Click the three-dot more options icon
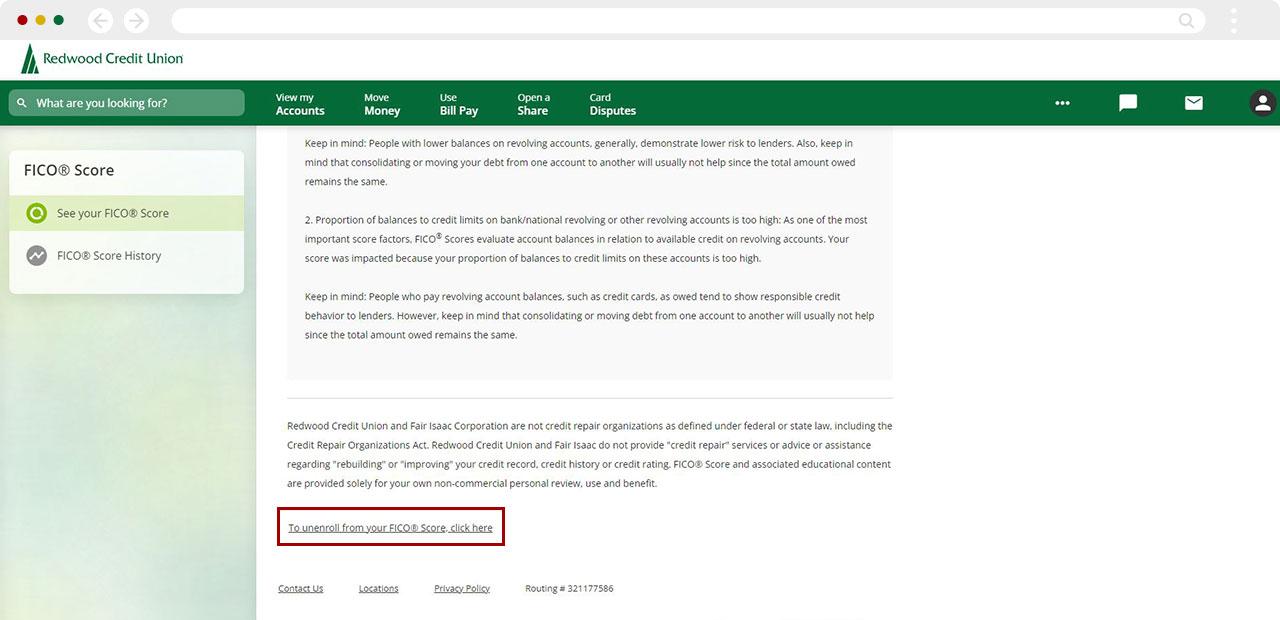1280x620 pixels. coord(1062,103)
